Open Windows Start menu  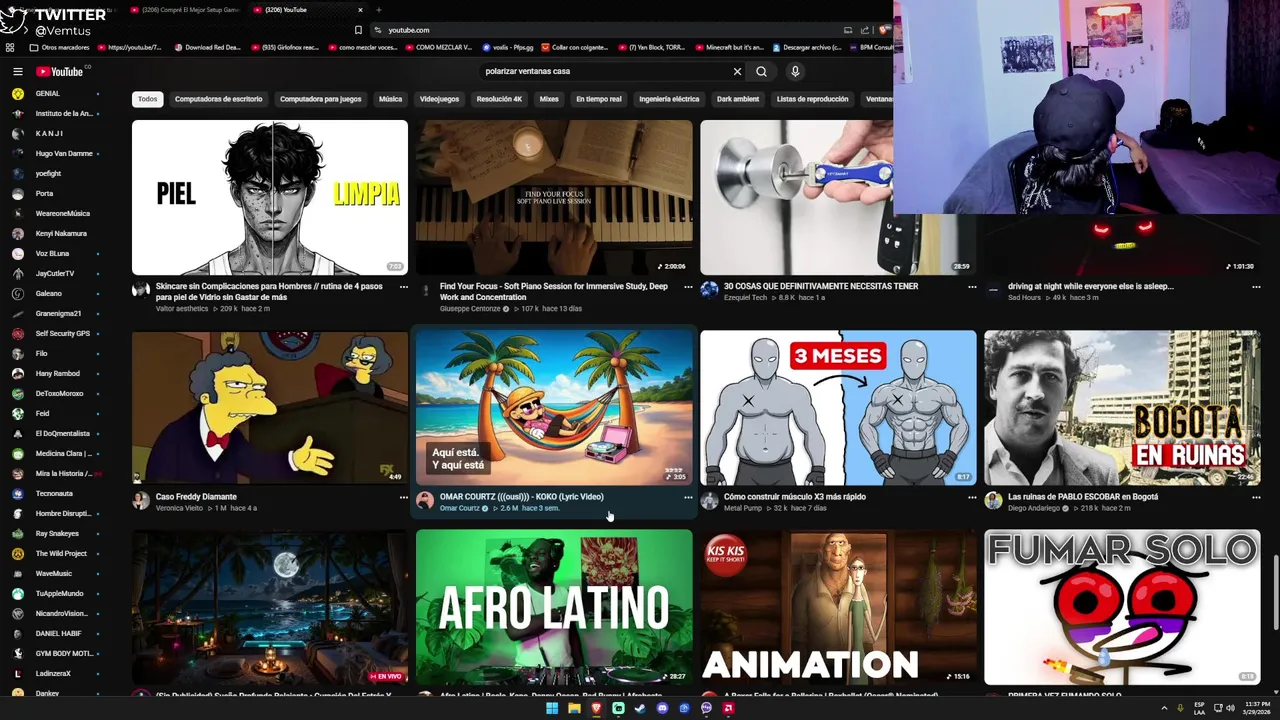(552, 708)
